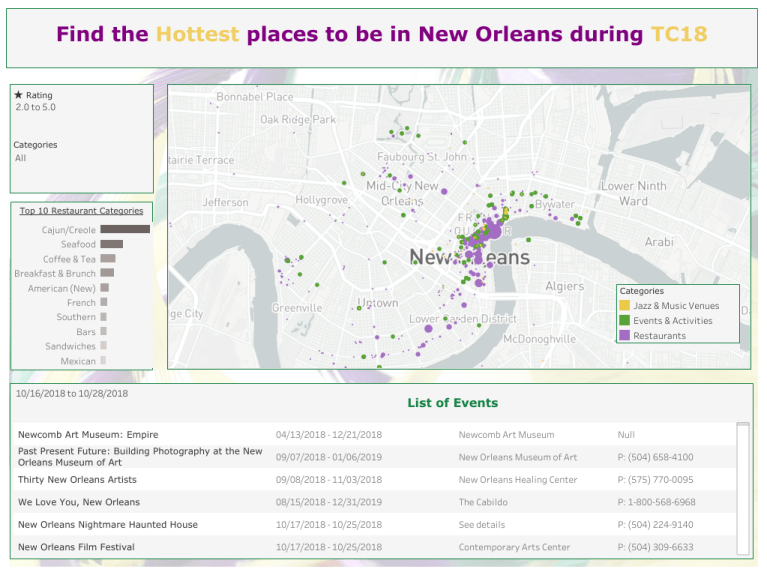
Task: Click the New Orleans Museum of Art venue
Action: pyautogui.click(x=518, y=457)
